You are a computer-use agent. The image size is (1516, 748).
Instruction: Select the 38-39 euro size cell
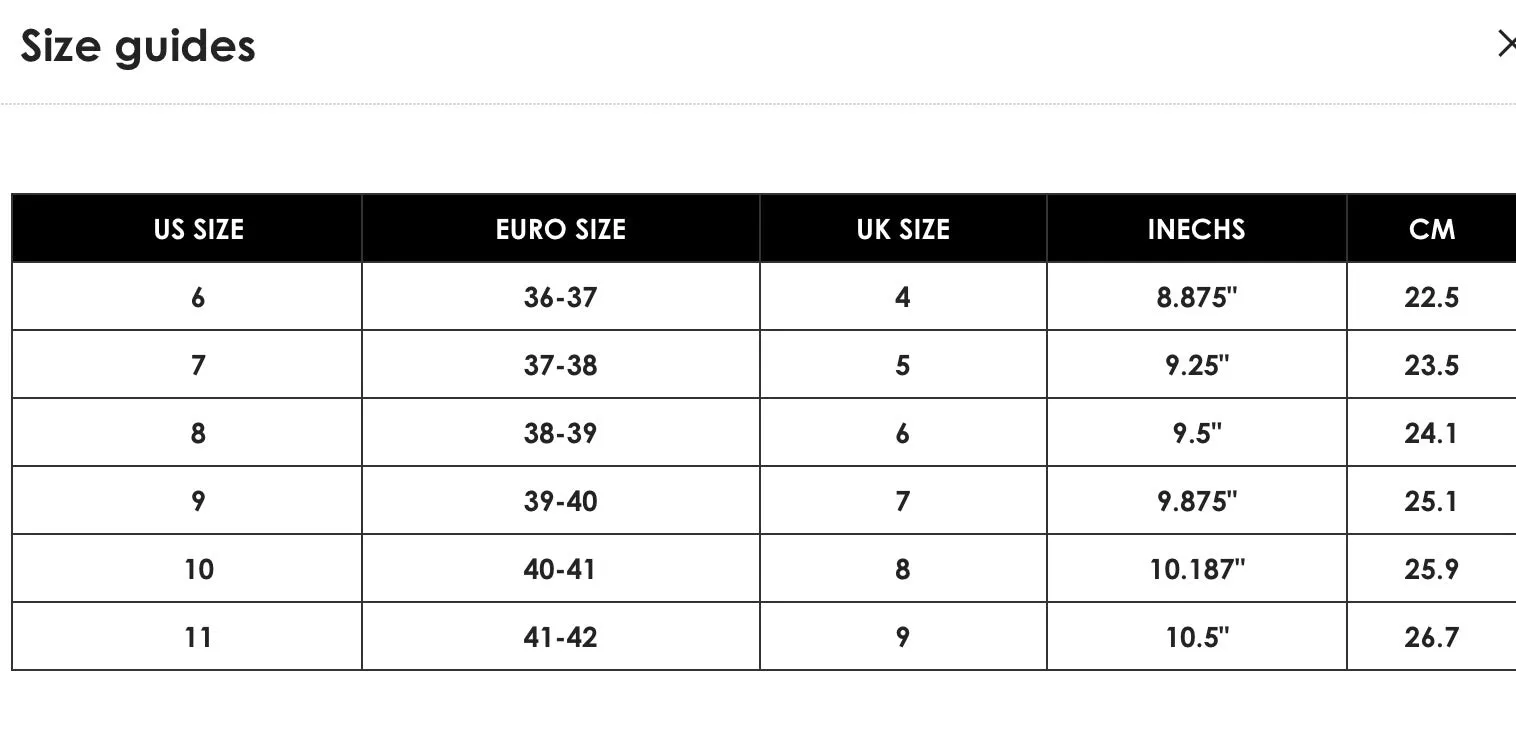[561, 432]
